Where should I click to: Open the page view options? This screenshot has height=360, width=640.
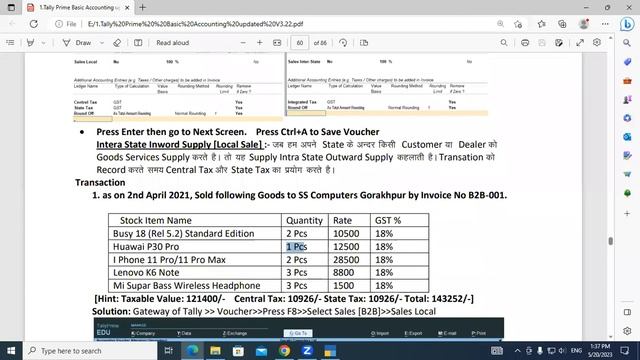pyautogui.click(x=364, y=42)
